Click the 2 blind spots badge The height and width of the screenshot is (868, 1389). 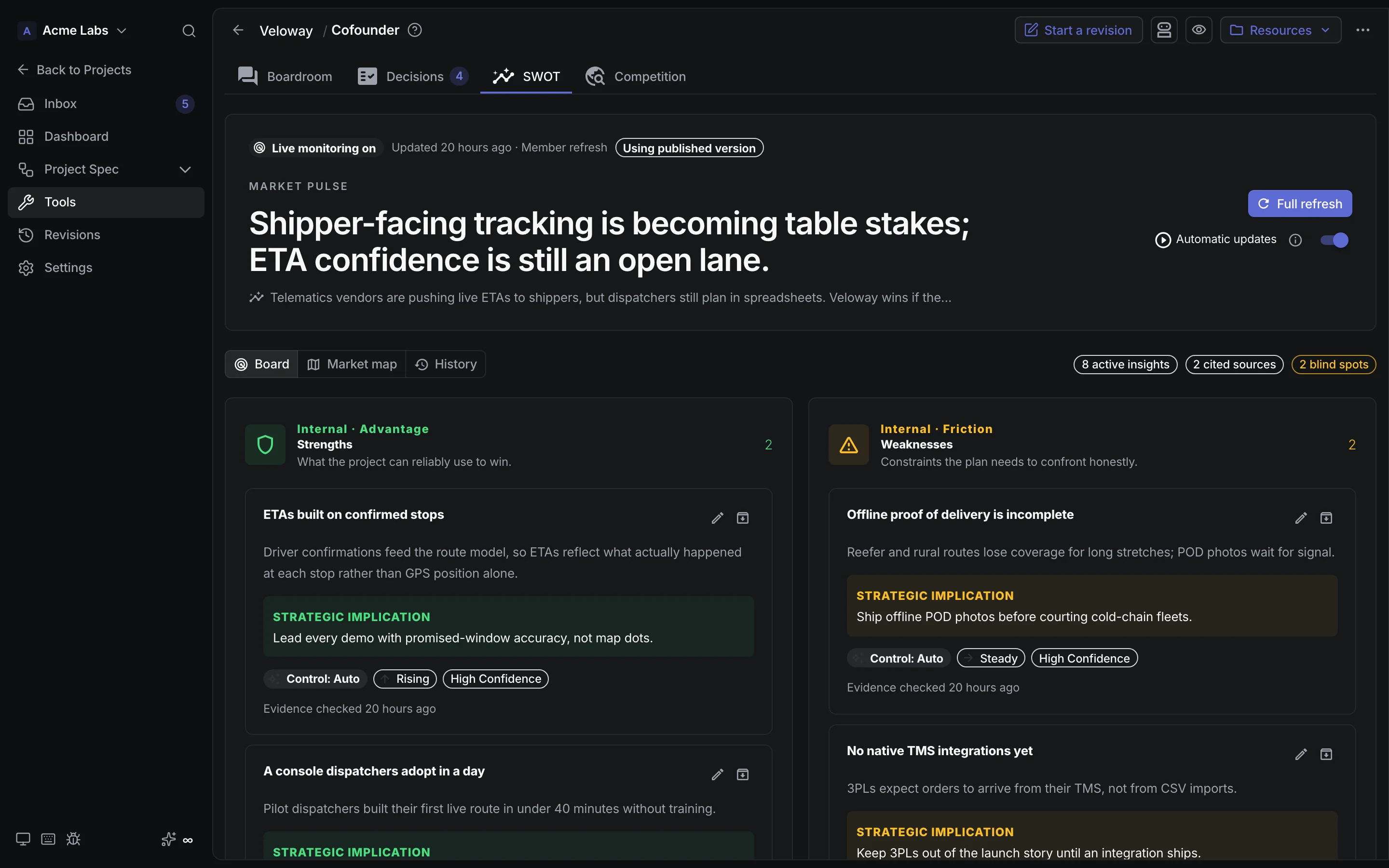point(1334,365)
